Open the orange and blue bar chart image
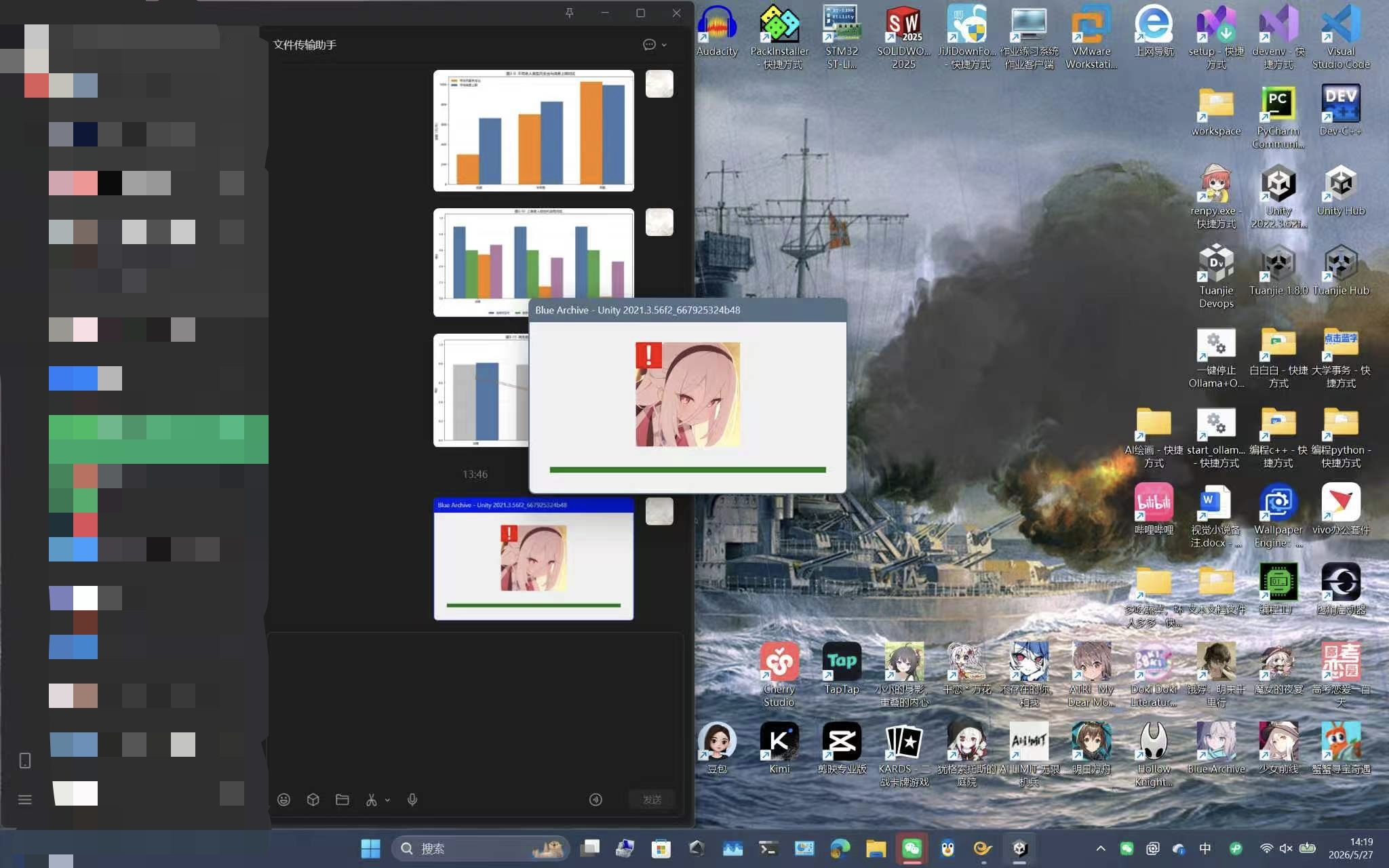The image size is (1389, 868). click(x=534, y=130)
